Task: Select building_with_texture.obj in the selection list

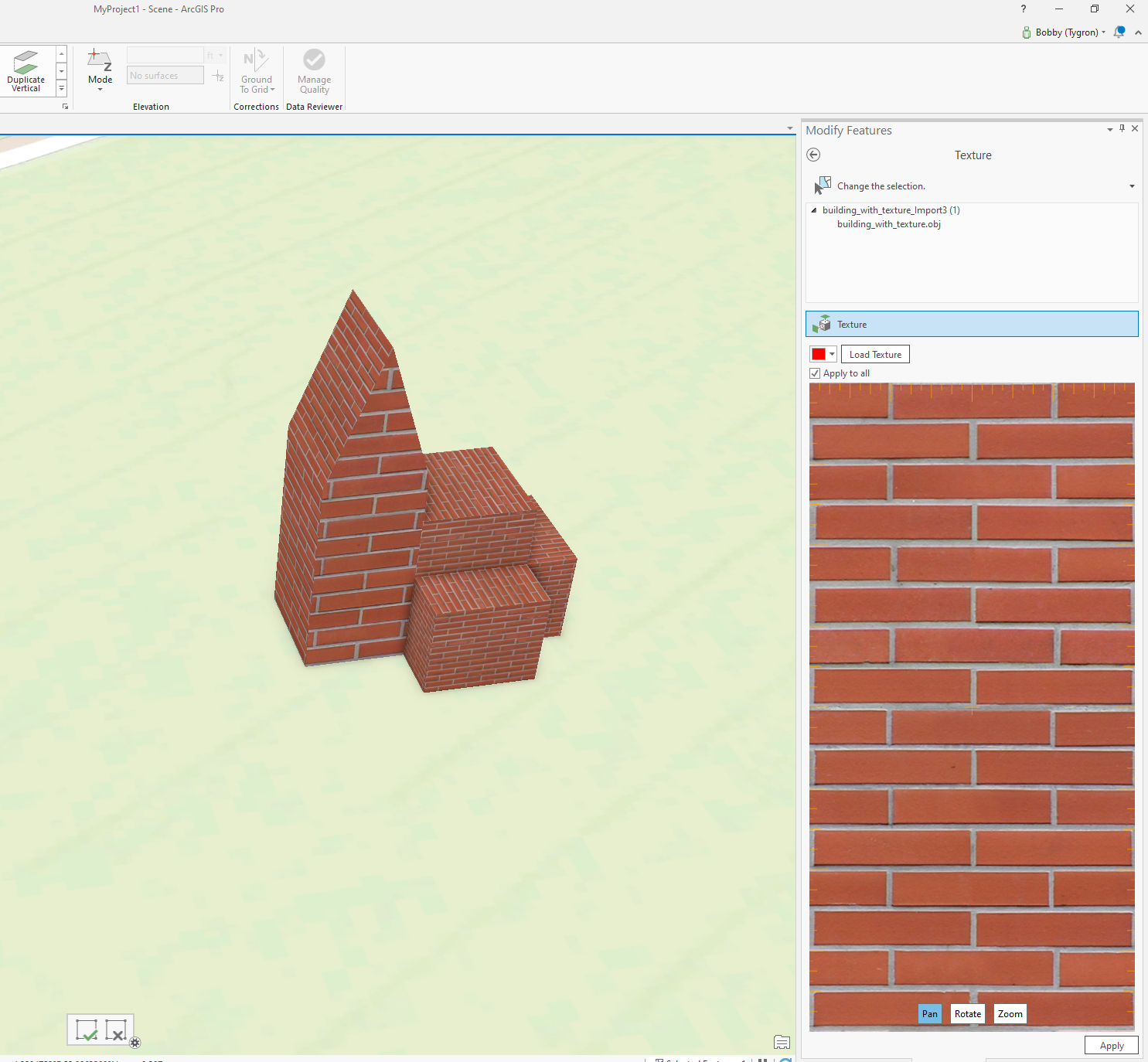Action: pyautogui.click(x=888, y=224)
